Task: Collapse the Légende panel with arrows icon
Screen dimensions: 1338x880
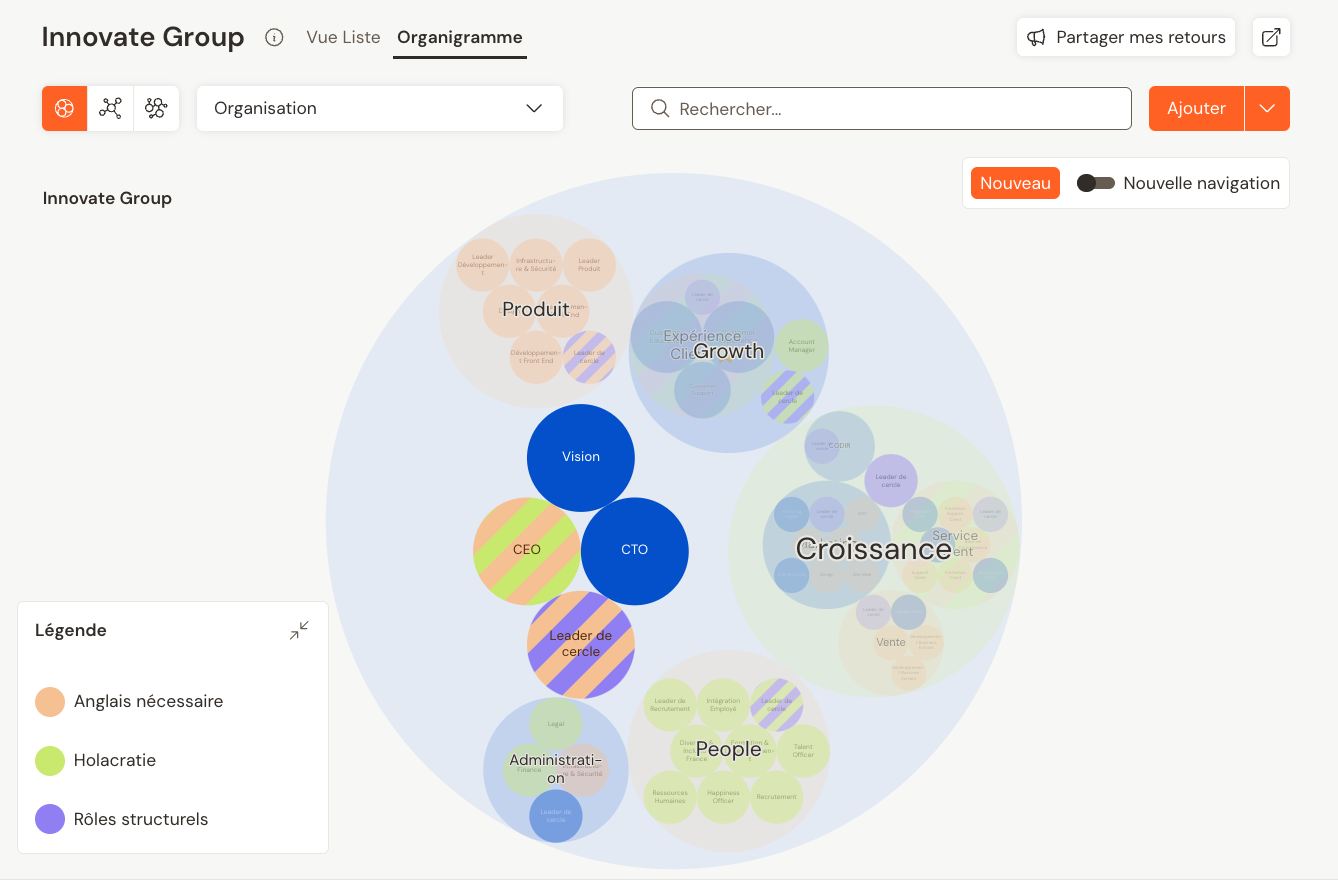Action: click(299, 630)
